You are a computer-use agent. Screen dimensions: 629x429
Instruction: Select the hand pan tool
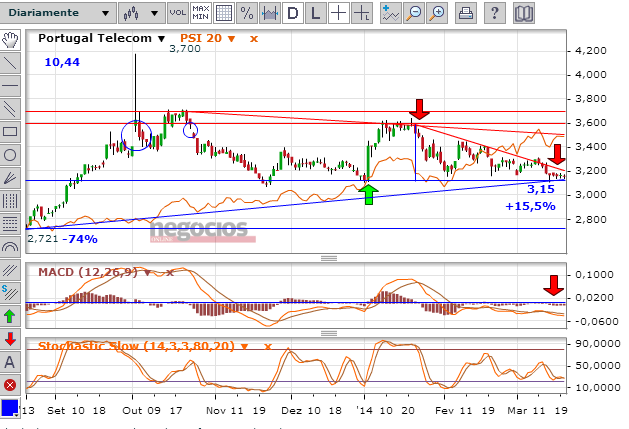(x=10, y=39)
